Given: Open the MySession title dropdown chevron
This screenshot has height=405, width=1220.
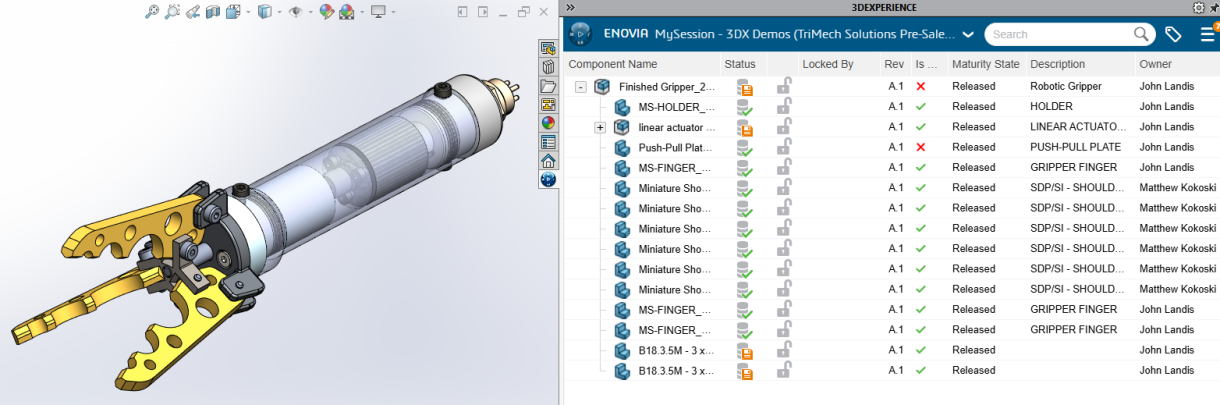Looking at the screenshot, I should (x=968, y=35).
